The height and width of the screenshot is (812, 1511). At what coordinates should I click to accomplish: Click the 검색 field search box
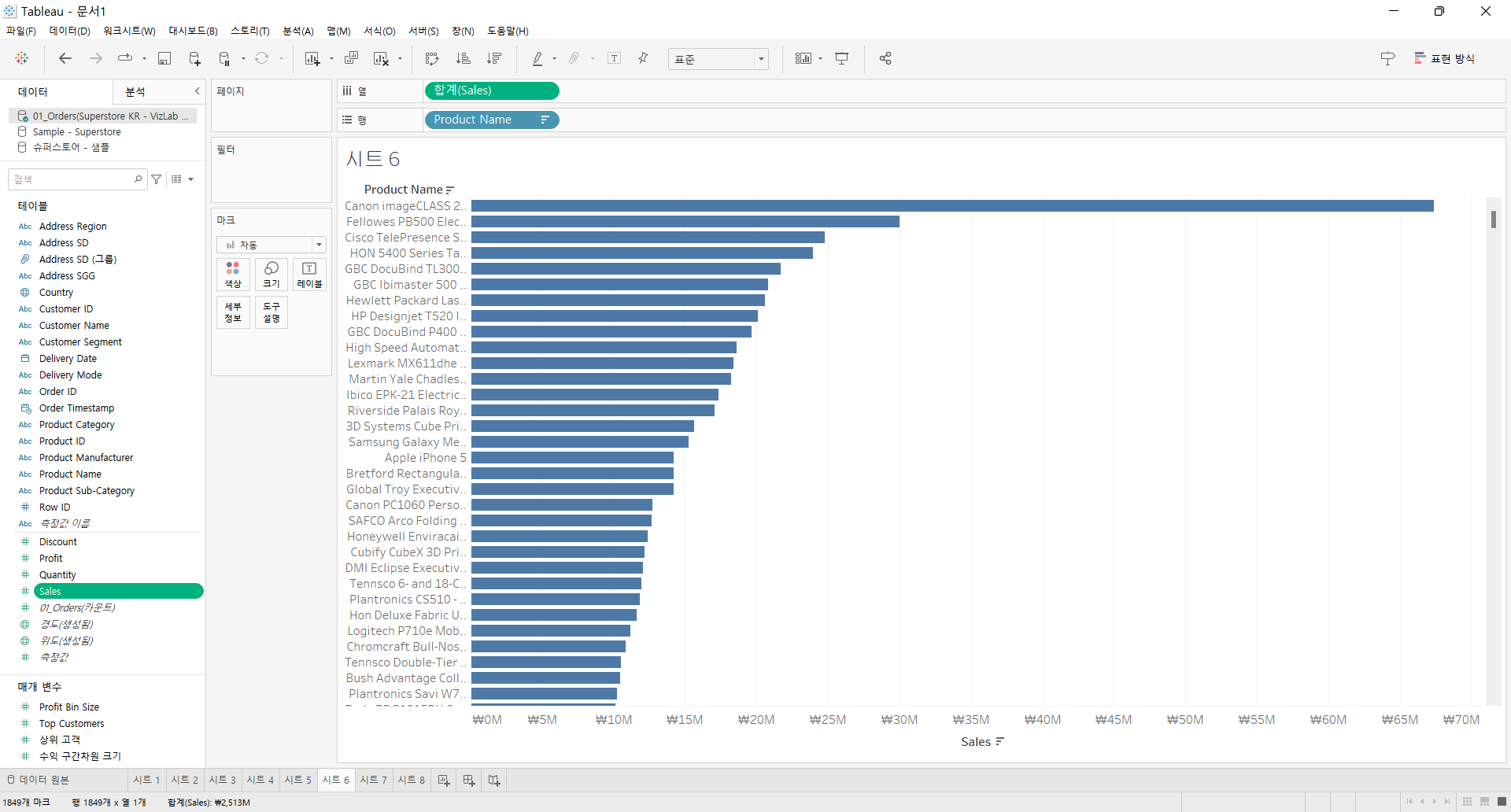tap(77, 179)
